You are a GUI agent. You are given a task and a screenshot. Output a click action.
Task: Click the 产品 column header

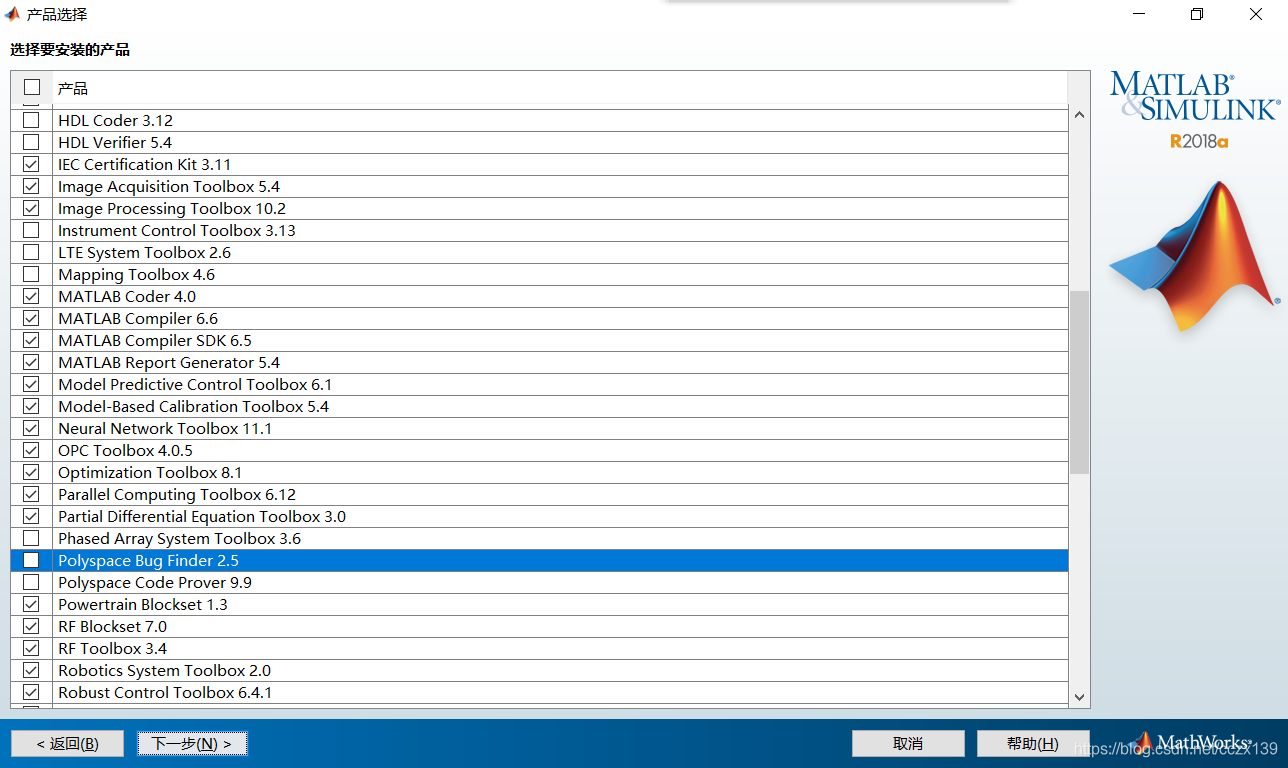pyautogui.click(x=560, y=88)
